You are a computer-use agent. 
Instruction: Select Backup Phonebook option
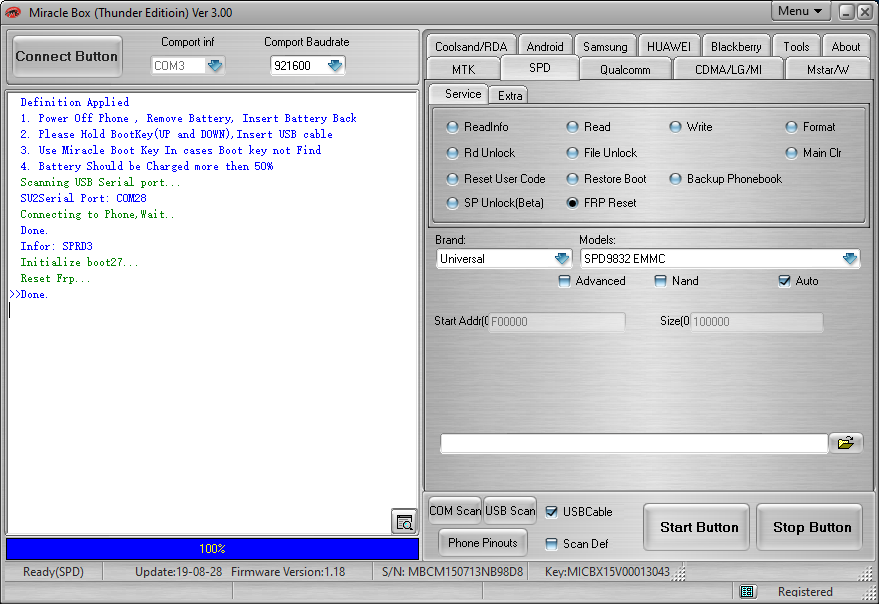click(725, 179)
